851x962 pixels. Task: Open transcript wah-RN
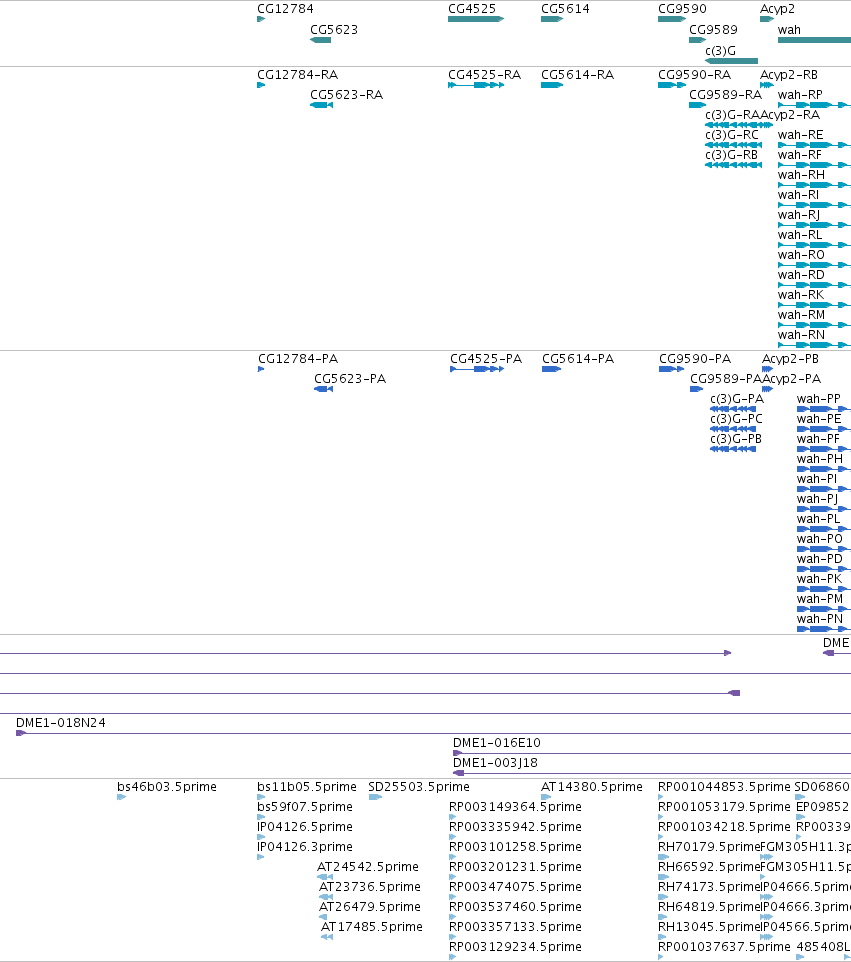pyautogui.click(x=801, y=334)
